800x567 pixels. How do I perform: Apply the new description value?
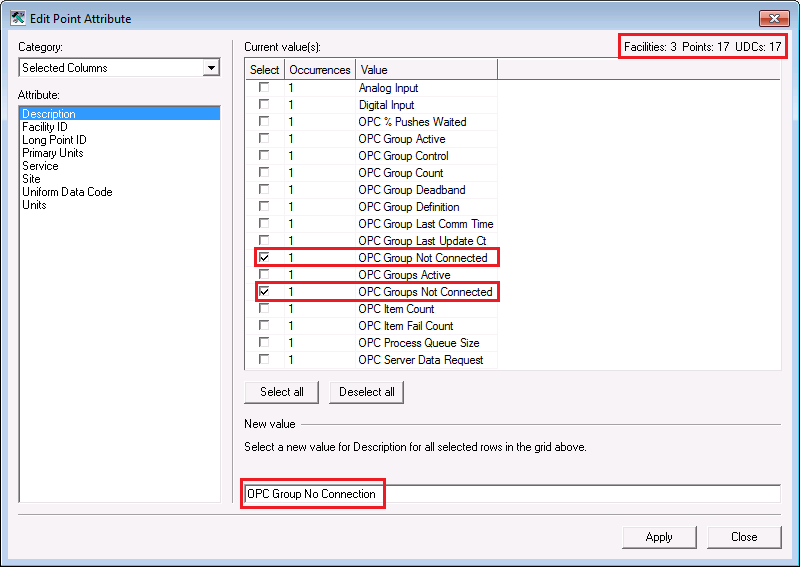[x=659, y=537]
